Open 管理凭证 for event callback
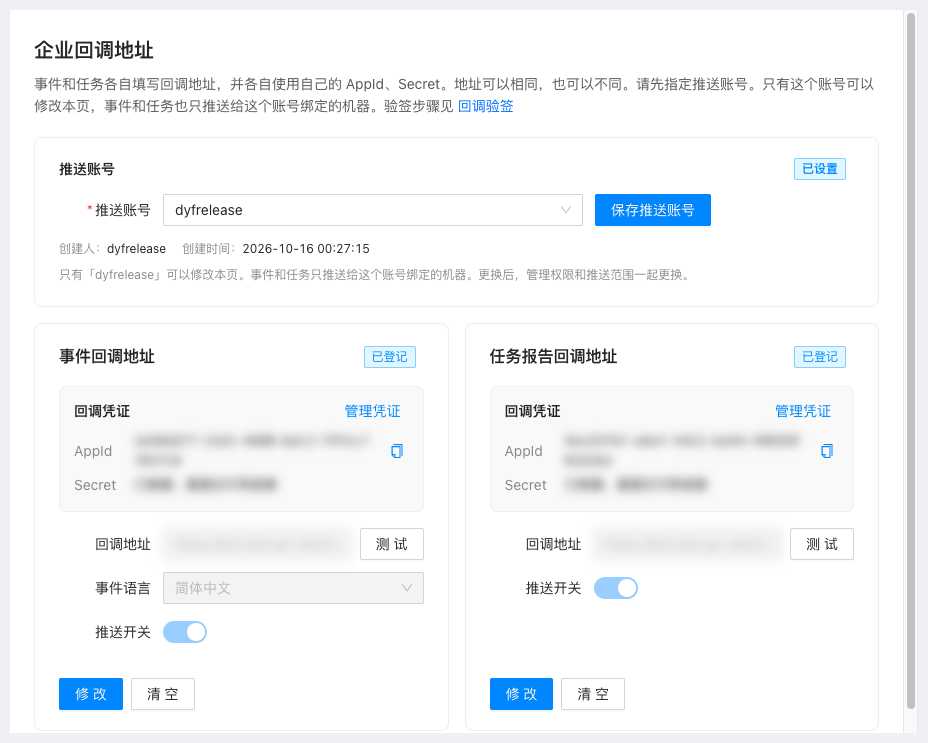 [x=372, y=411]
